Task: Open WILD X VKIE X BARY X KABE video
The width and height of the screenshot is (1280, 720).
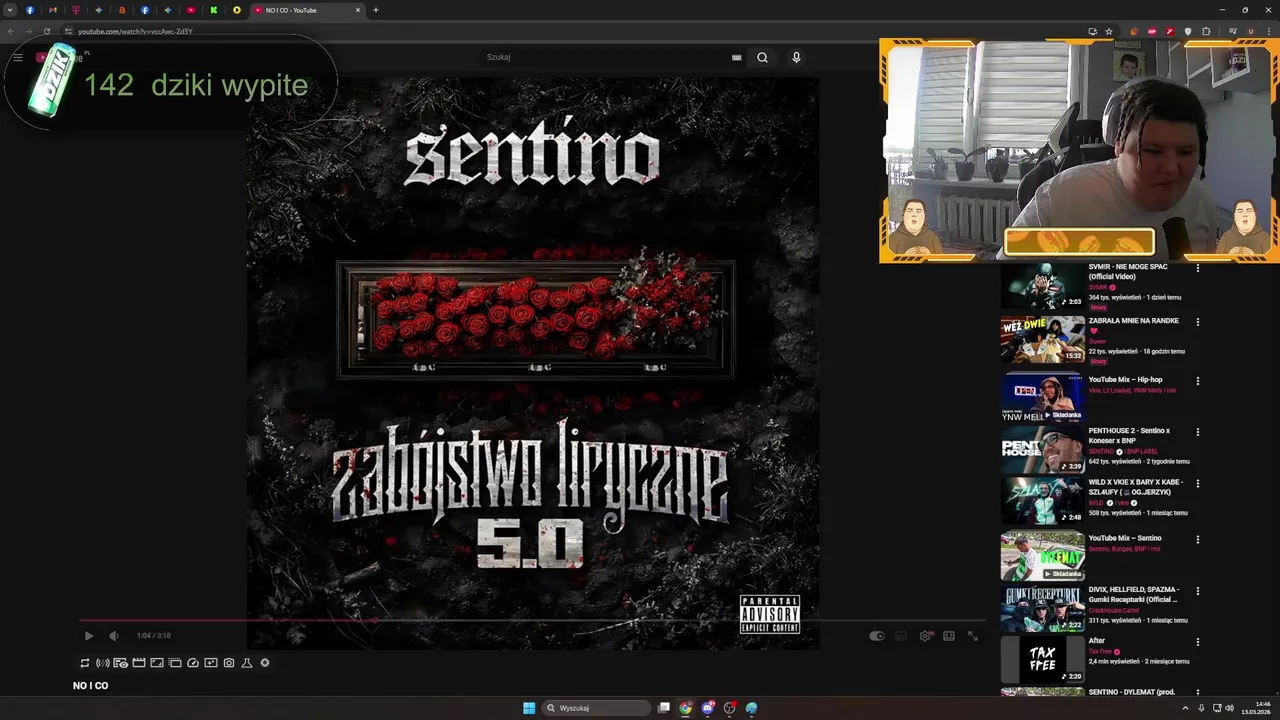Action: point(1042,501)
